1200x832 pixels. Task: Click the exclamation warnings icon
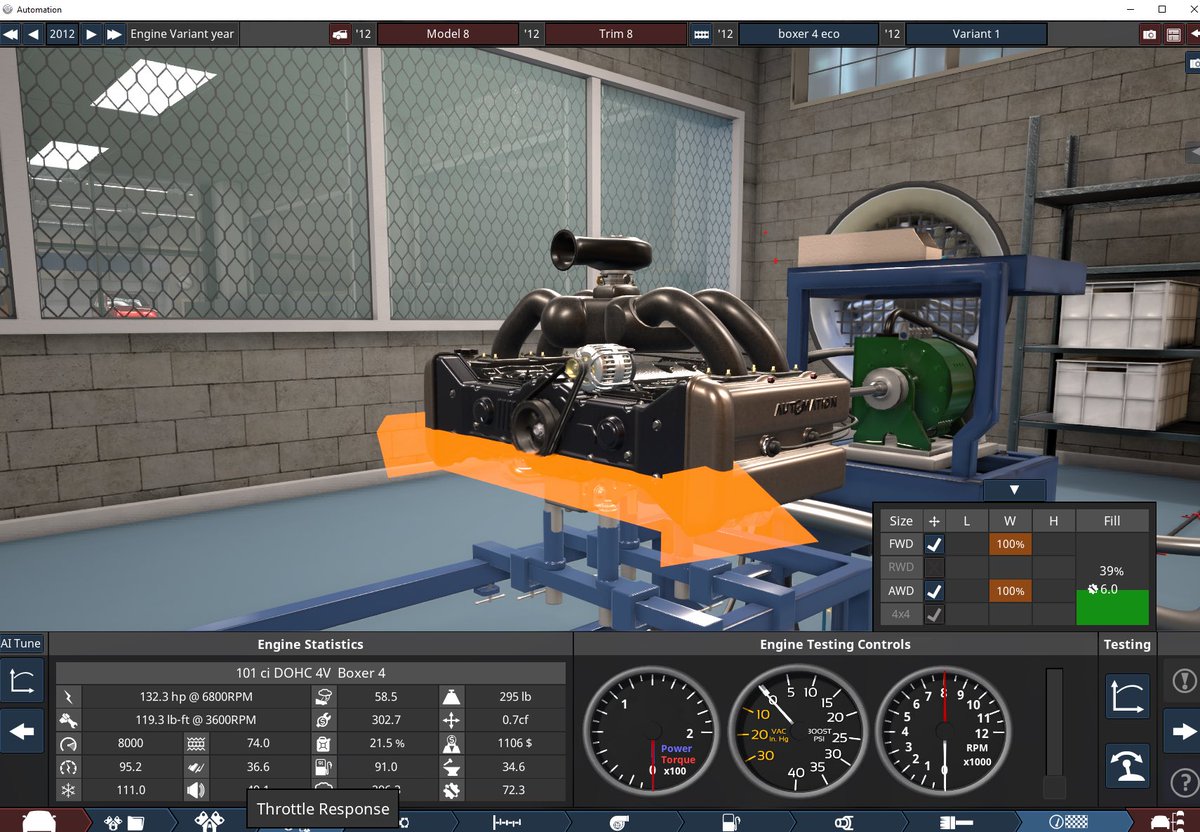tap(1183, 681)
